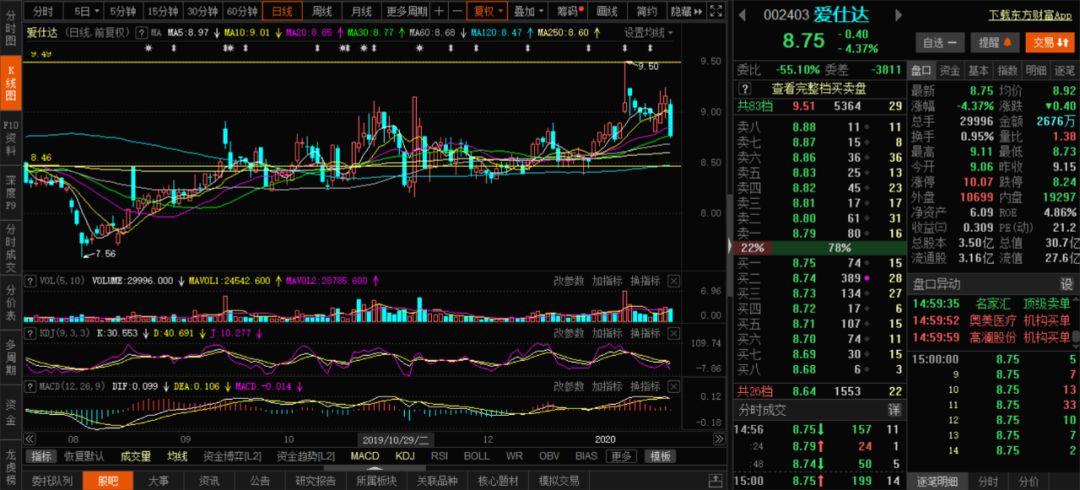
Task: Zoom in chart with the plus icon
Action: (x=439, y=11)
